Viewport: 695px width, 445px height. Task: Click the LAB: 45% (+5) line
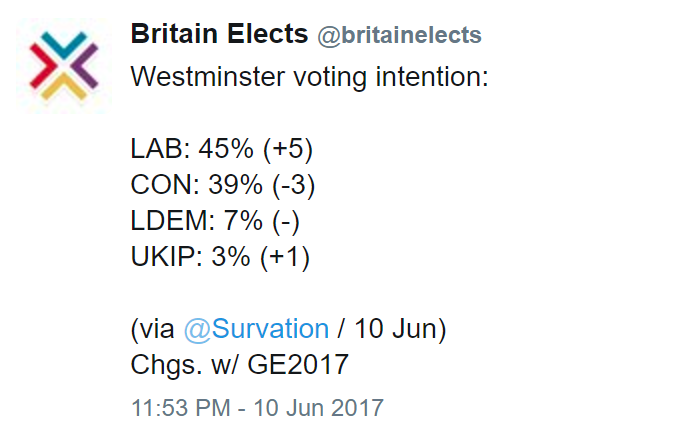coord(222,148)
